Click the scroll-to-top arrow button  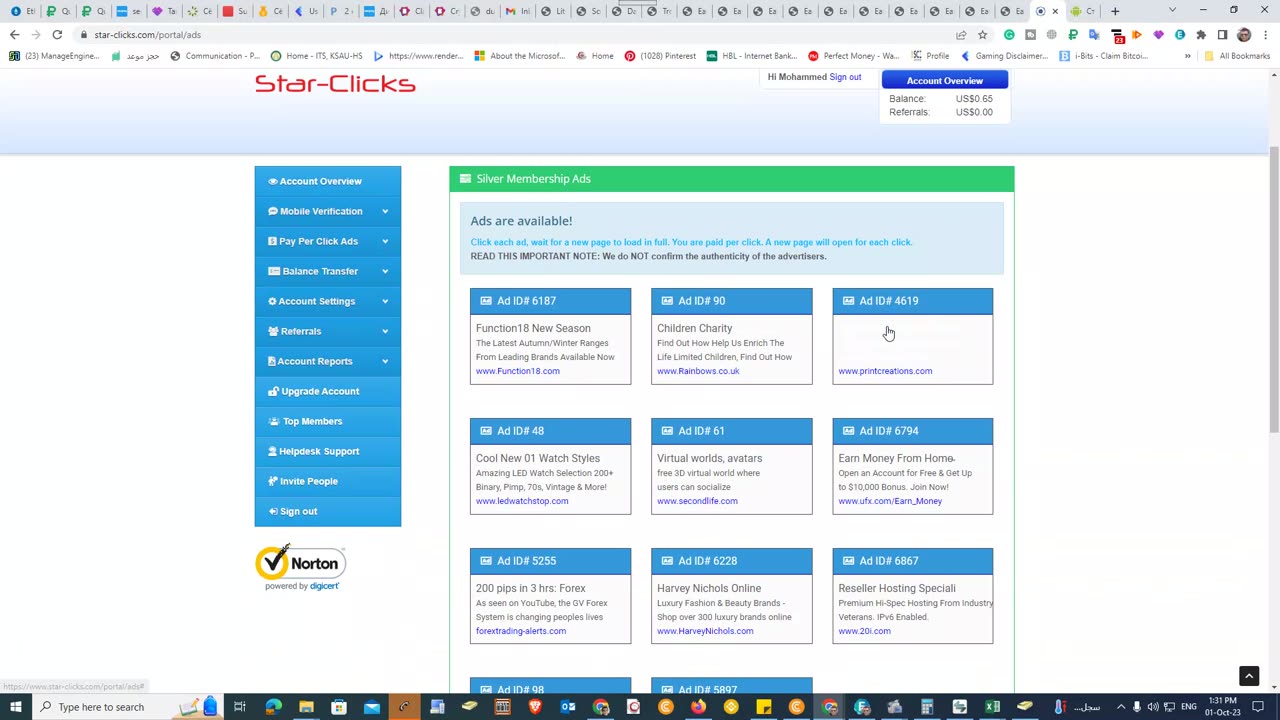(1249, 676)
